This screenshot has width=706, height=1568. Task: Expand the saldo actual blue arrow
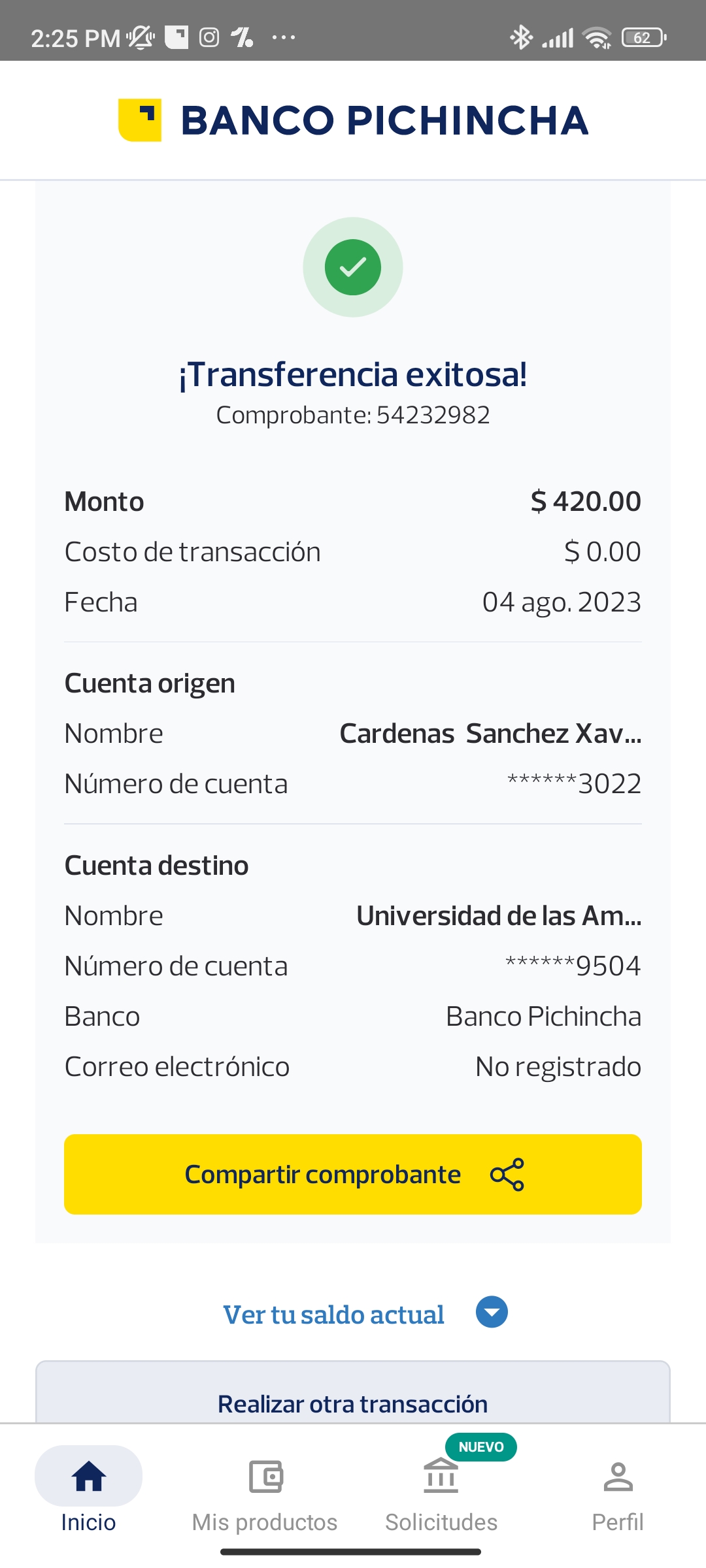492,1312
